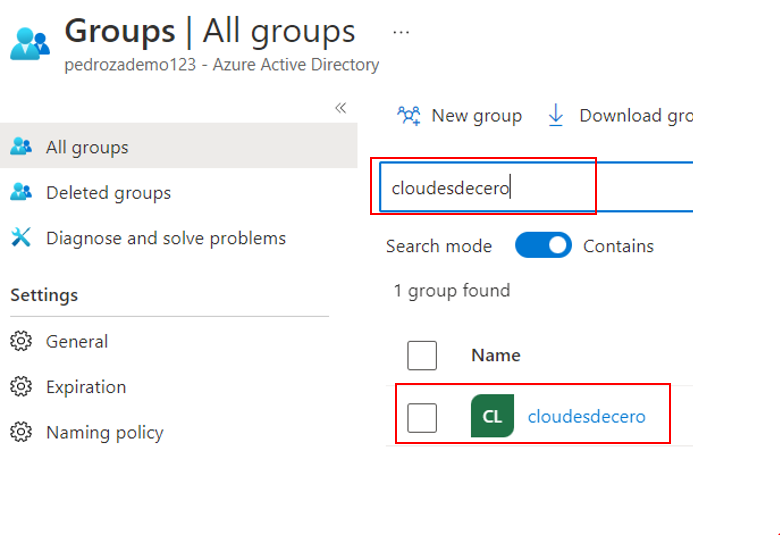Click the Deleted groups sidebar icon
Screen dimensions: 780x535
click(21, 192)
